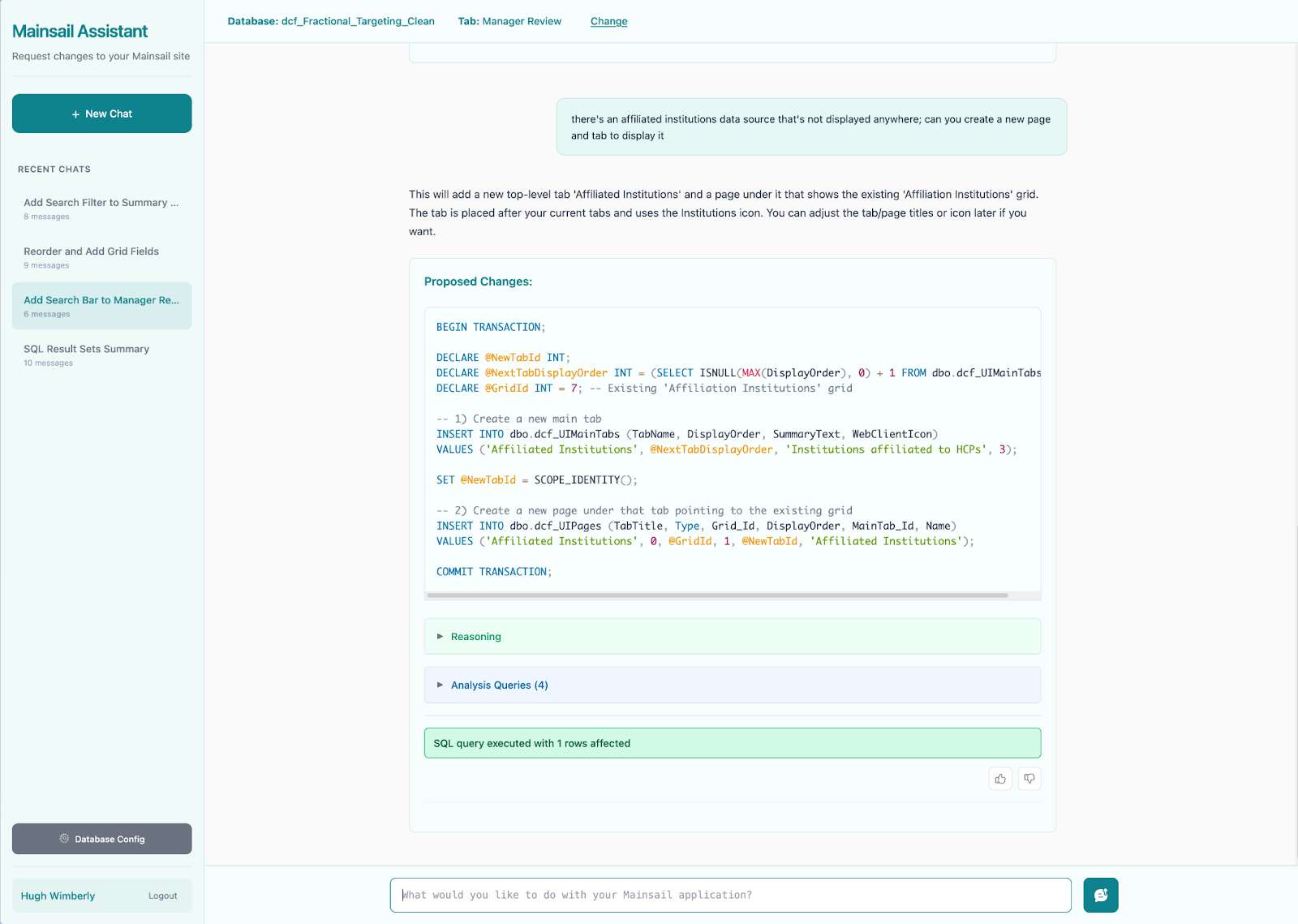Click the 'COMMIT TRANSACTION;' code line
This screenshot has height=924, width=1298.
click(494, 572)
